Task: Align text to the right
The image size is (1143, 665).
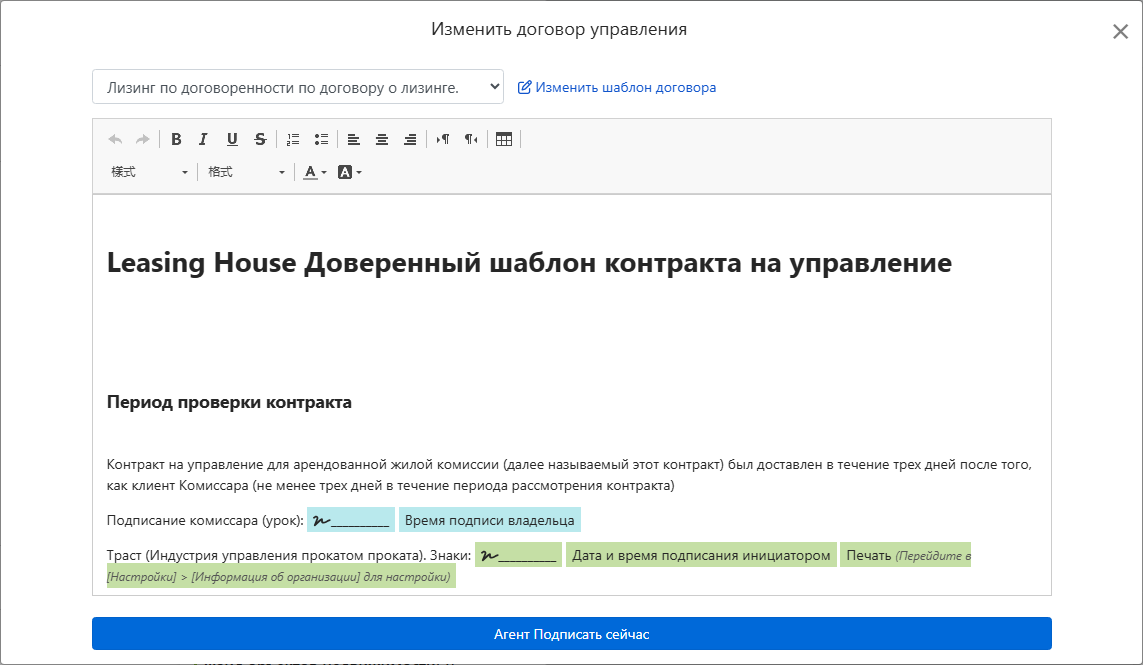Action: [x=410, y=139]
